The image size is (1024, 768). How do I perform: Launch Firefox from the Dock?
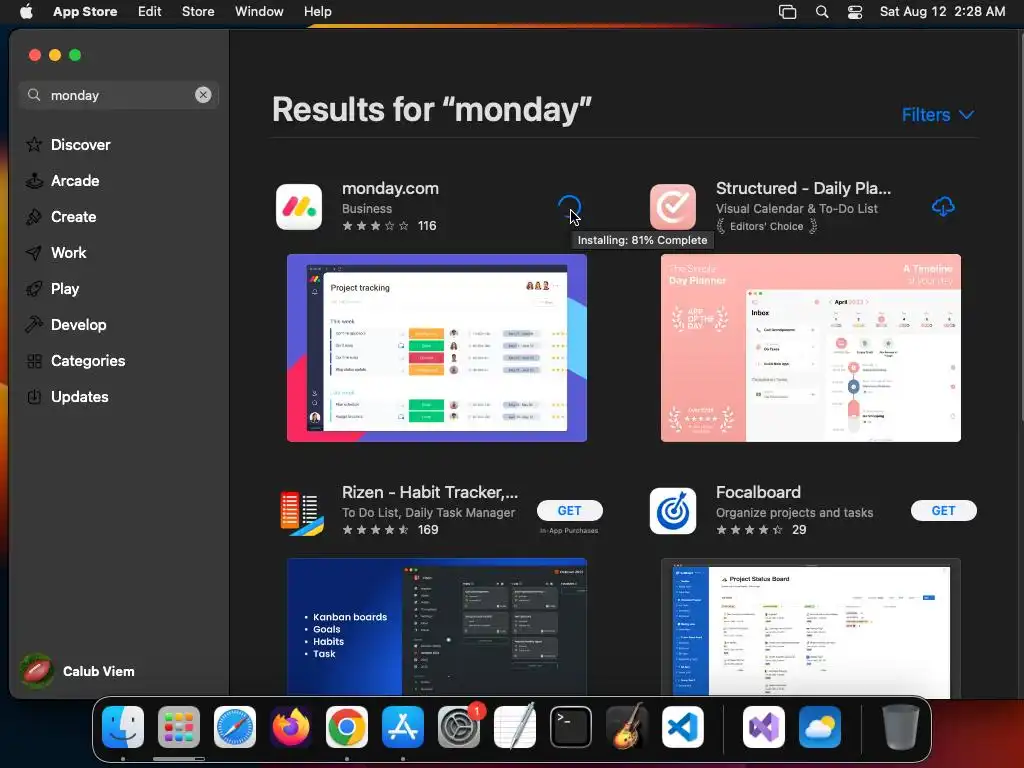click(291, 727)
